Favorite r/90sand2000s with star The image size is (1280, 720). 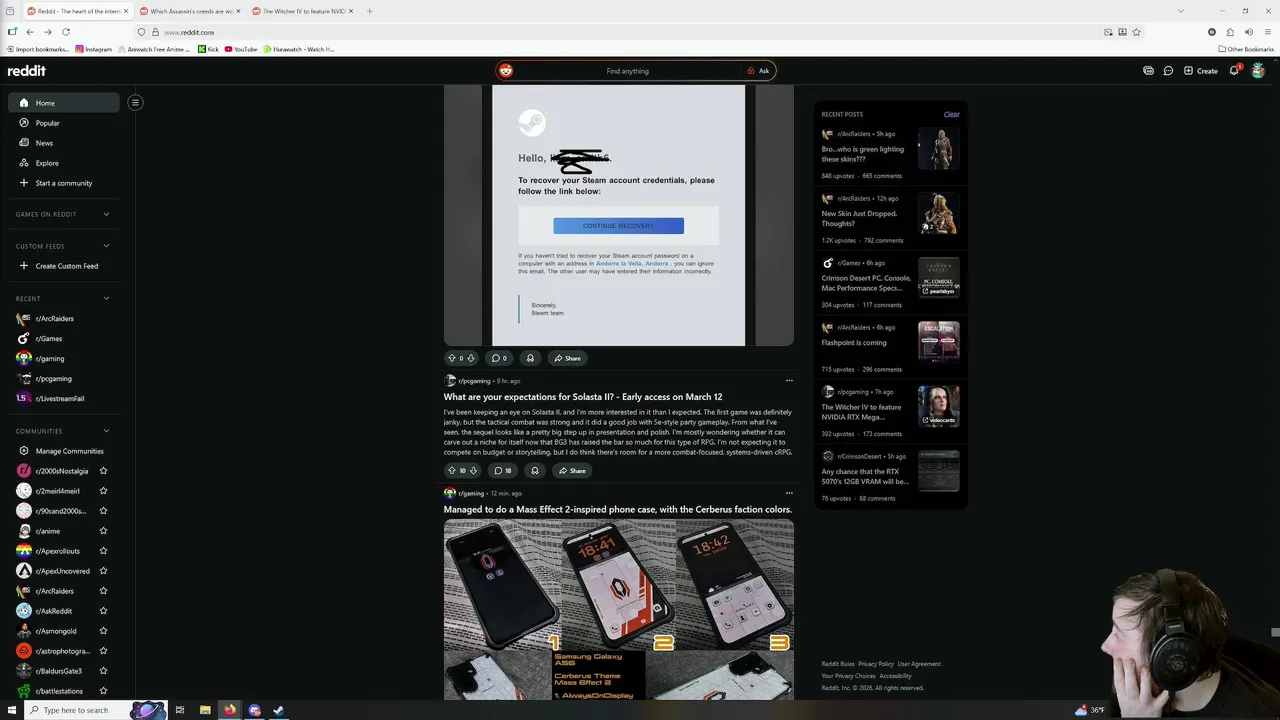point(103,511)
